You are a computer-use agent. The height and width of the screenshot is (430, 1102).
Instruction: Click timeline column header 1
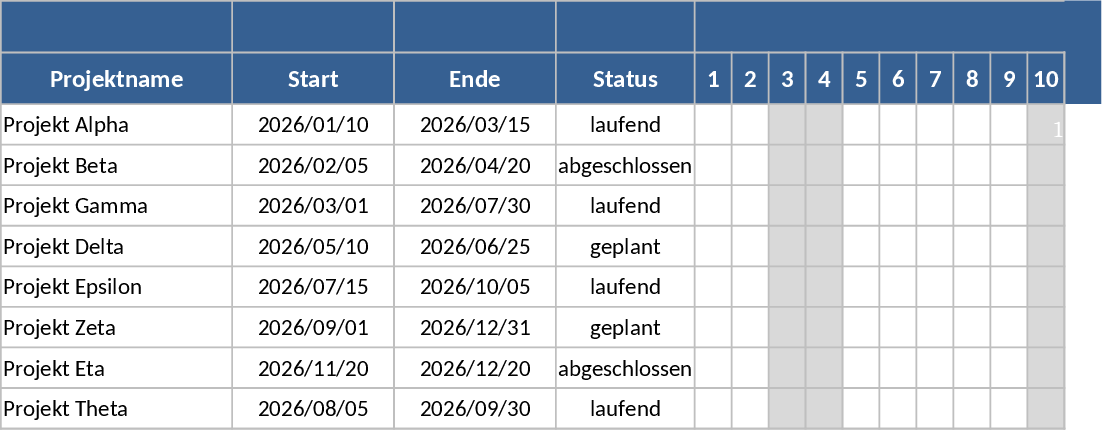(713, 79)
